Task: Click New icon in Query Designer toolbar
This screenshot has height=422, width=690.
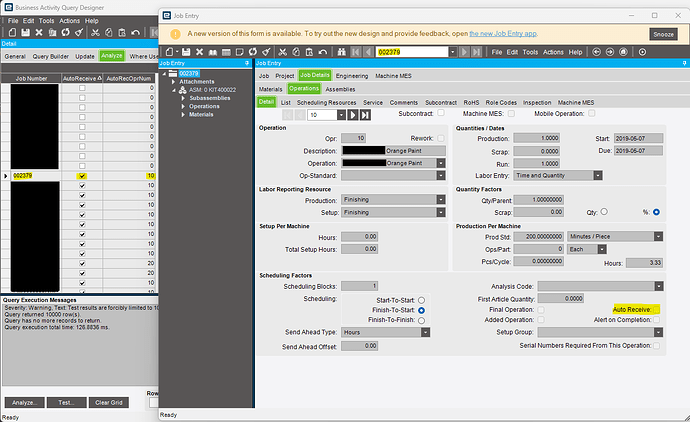Action: (x=12, y=32)
